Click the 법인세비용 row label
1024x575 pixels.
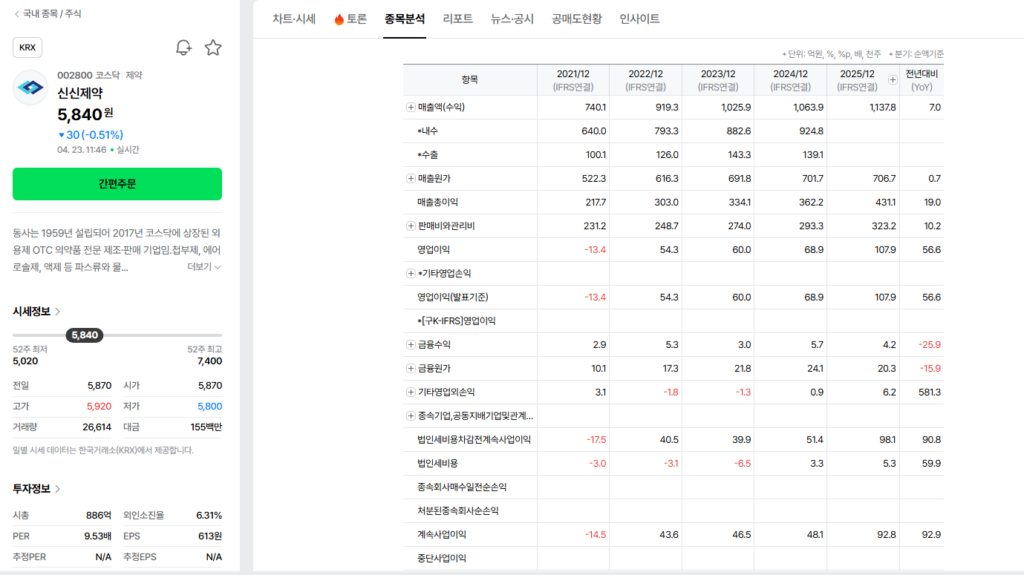click(x=438, y=463)
